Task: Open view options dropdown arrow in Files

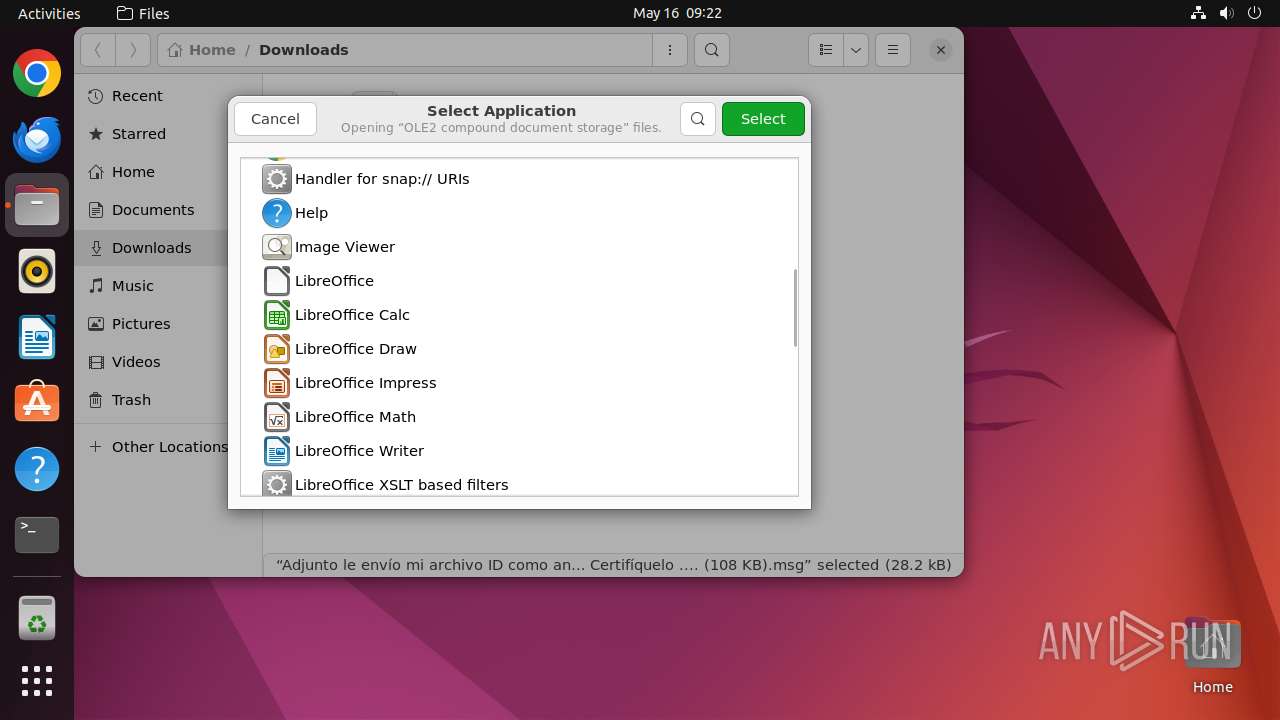Action: tap(855, 50)
